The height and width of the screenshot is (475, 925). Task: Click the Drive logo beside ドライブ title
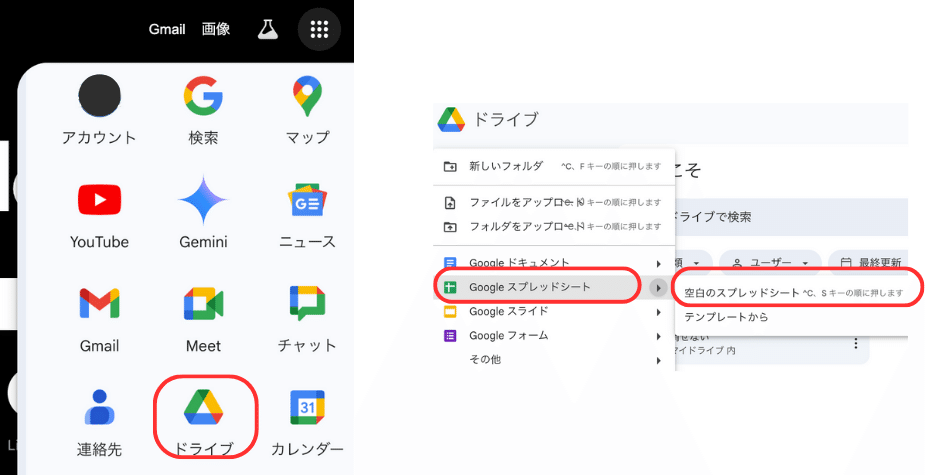point(451,120)
